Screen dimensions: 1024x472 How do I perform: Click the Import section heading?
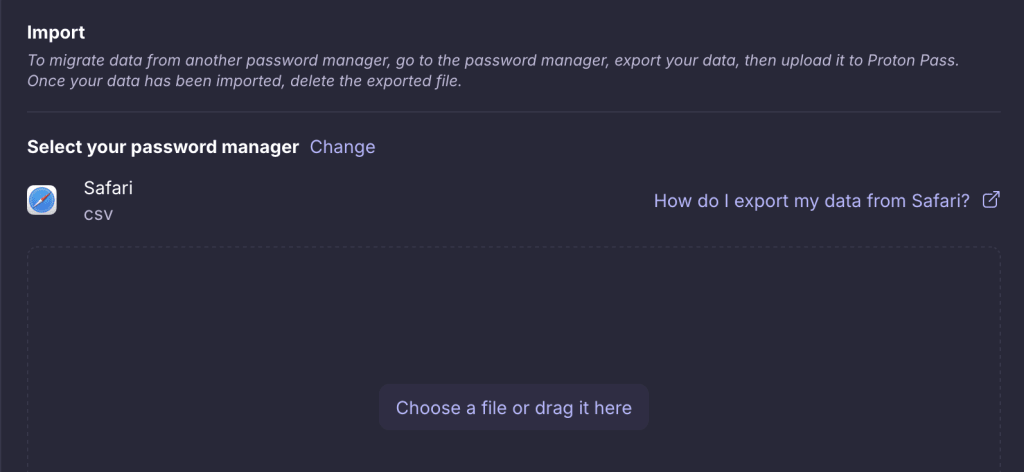(x=56, y=33)
